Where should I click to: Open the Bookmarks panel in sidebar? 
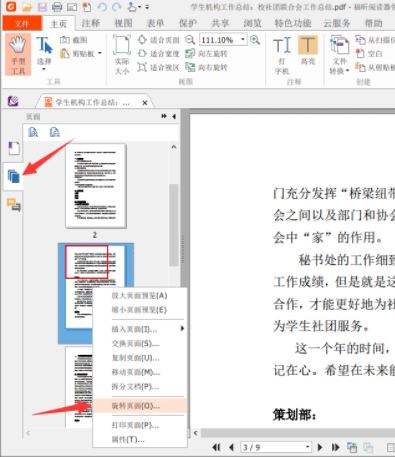point(14,148)
